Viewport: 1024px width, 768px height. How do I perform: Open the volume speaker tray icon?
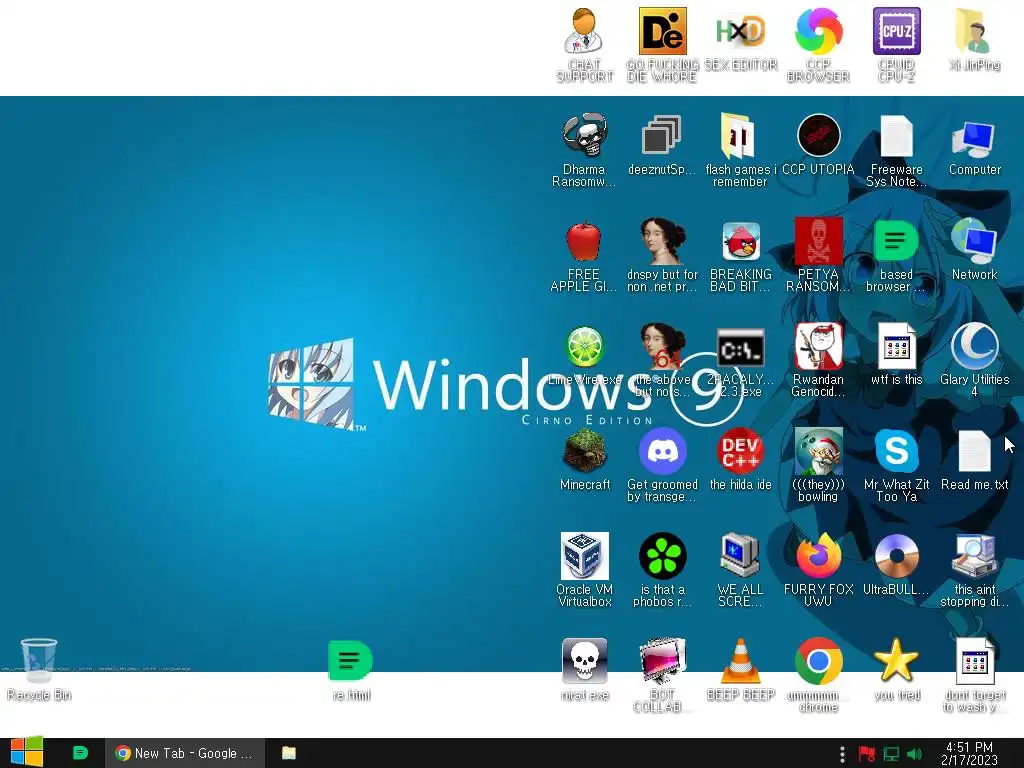pos(914,754)
